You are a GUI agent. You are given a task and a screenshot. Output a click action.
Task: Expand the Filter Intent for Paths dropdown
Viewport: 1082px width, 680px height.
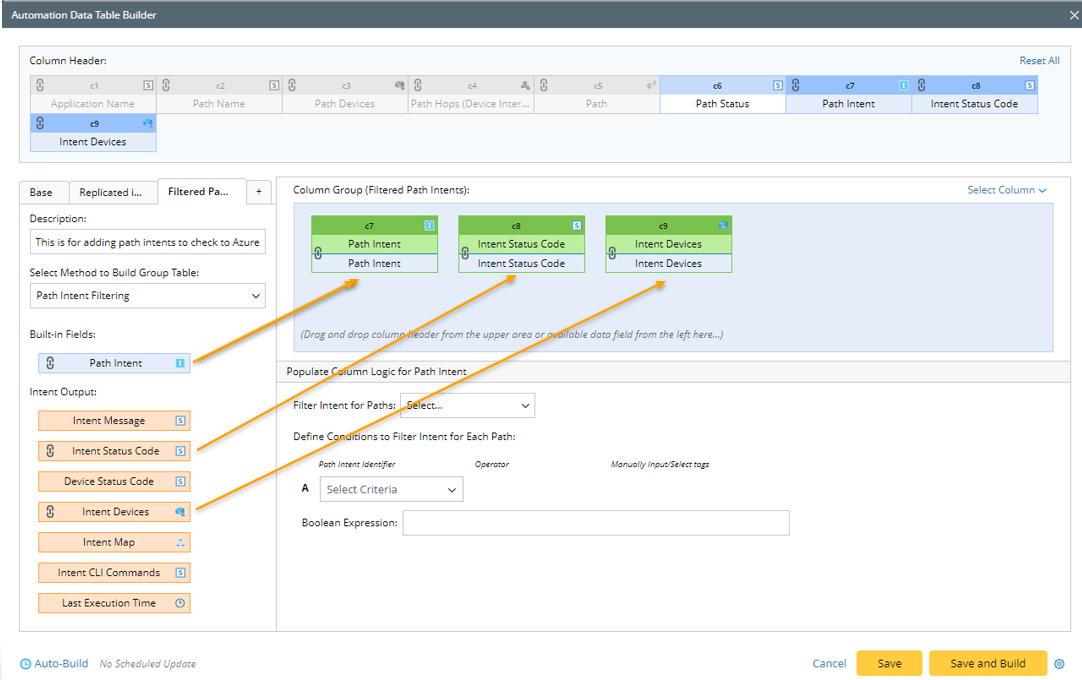pyautogui.click(x=467, y=406)
